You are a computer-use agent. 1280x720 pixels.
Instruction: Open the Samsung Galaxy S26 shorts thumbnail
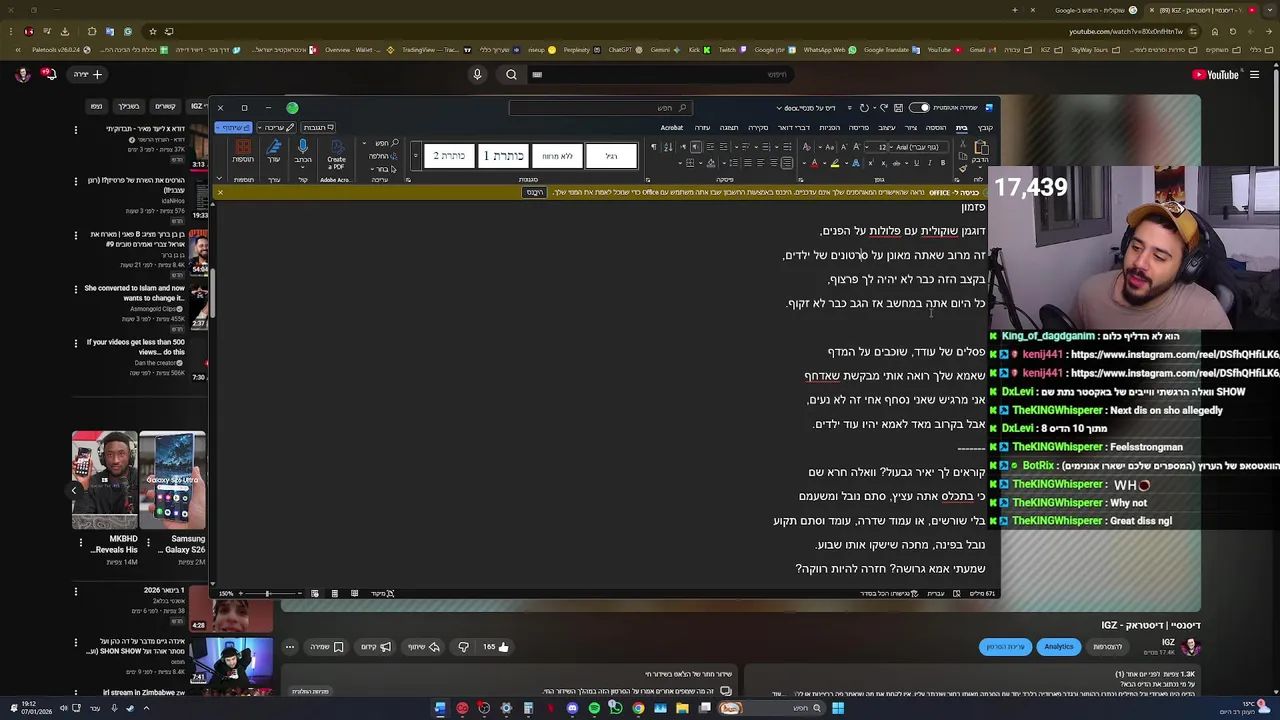[173, 480]
